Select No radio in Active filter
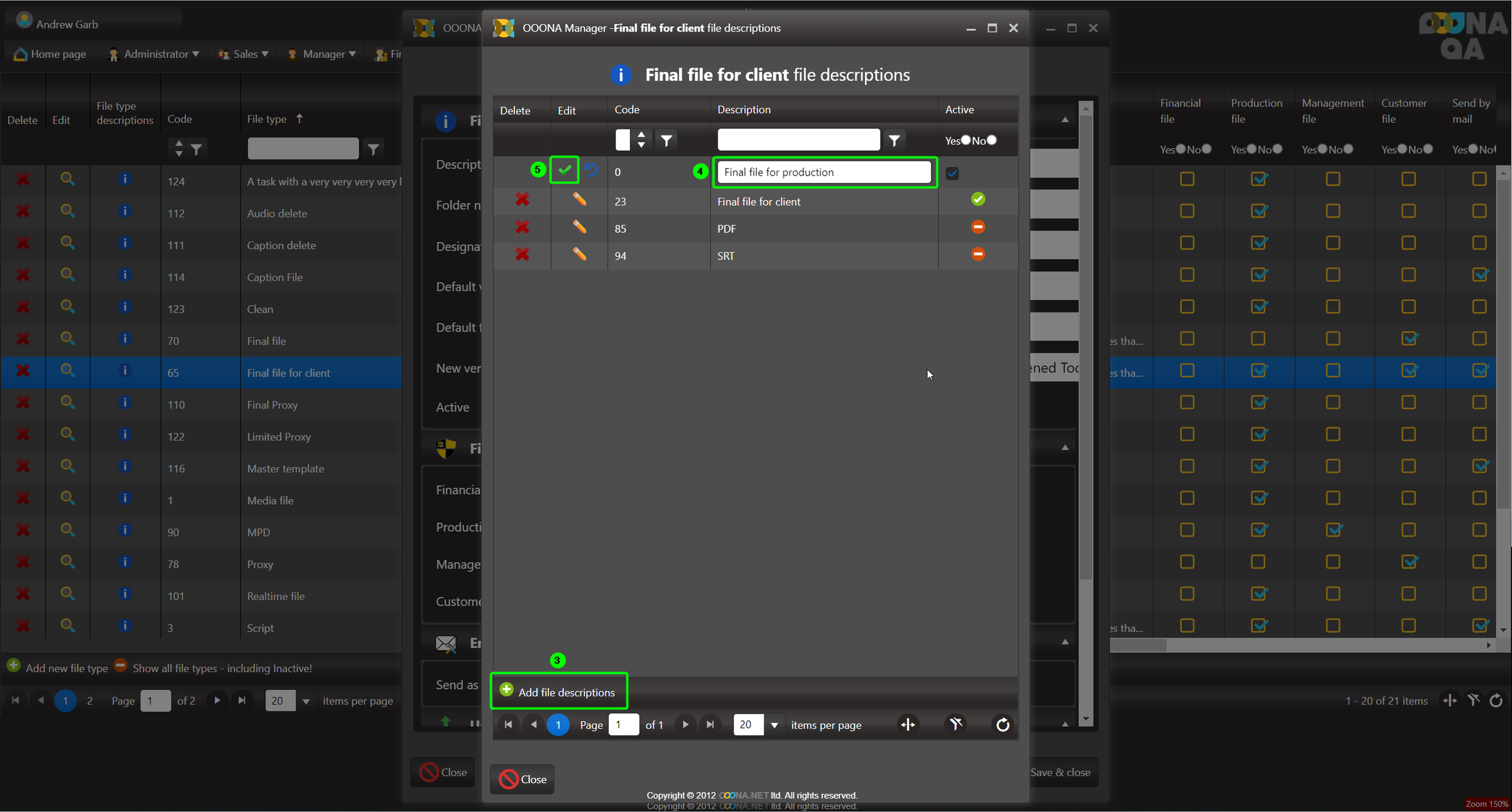The width and height of the screenshot is (1512, 812). [x=992, y=140]
